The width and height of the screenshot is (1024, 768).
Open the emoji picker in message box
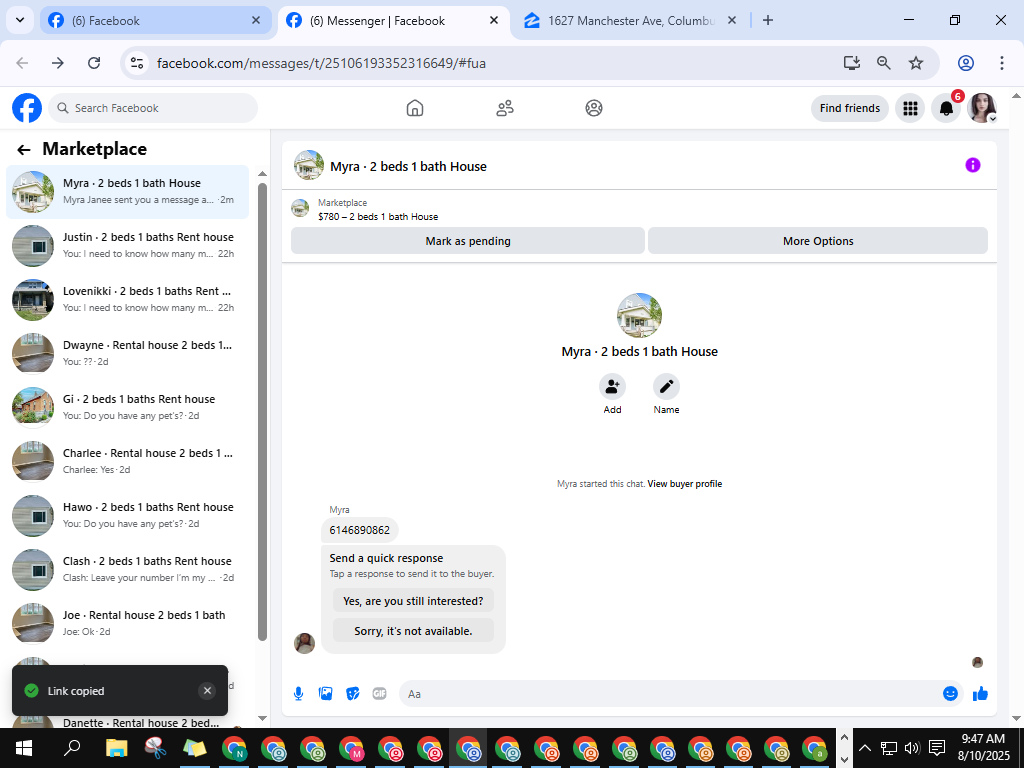coord(950,694)
